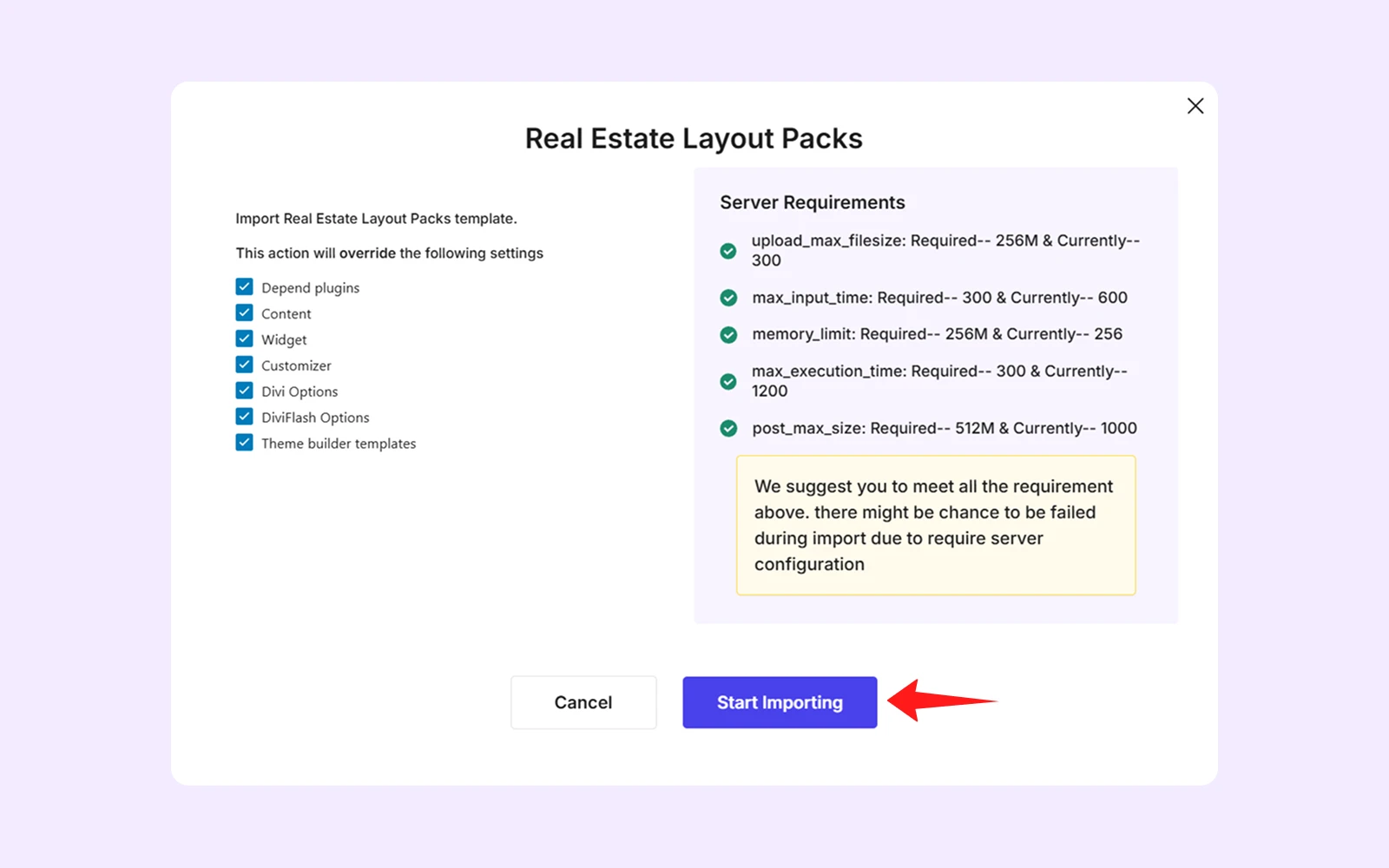1389x868 pixels.
Task: Click the Server Requirements heading
Action: [x=812, y=202]
